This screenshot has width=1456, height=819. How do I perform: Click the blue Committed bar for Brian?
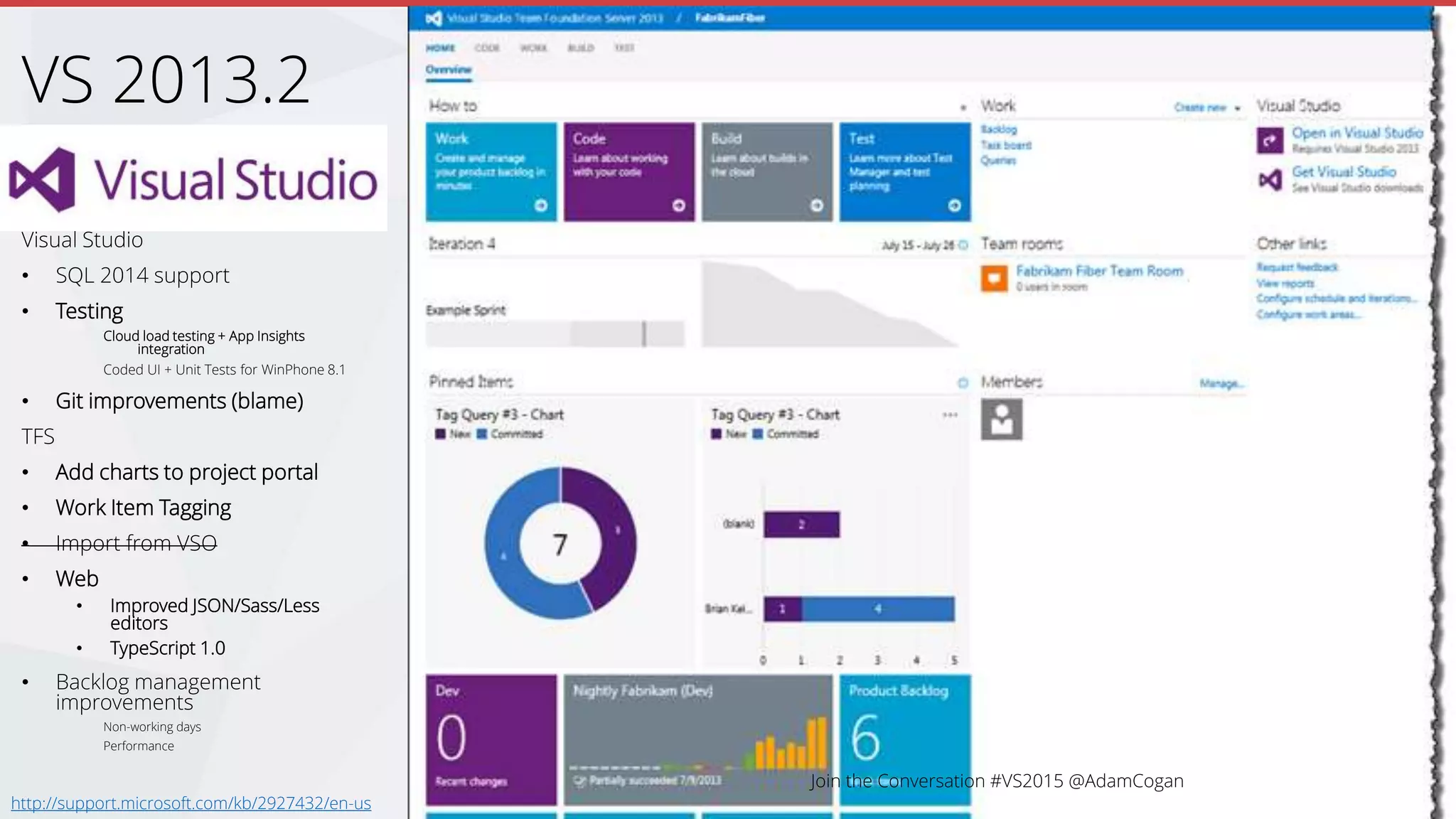(878, 609)
